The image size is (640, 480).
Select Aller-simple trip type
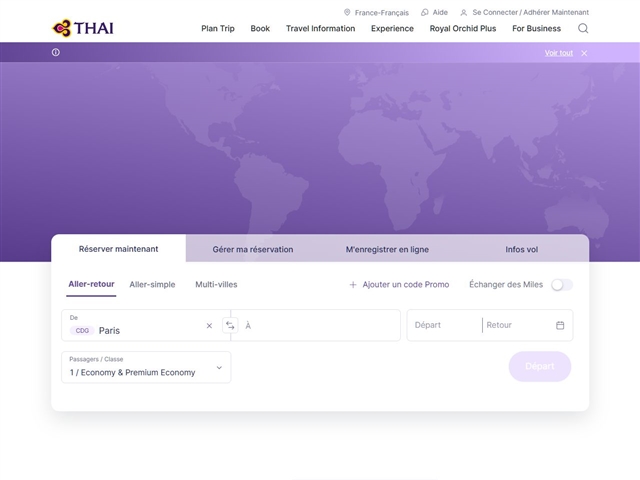click(152, 284)
